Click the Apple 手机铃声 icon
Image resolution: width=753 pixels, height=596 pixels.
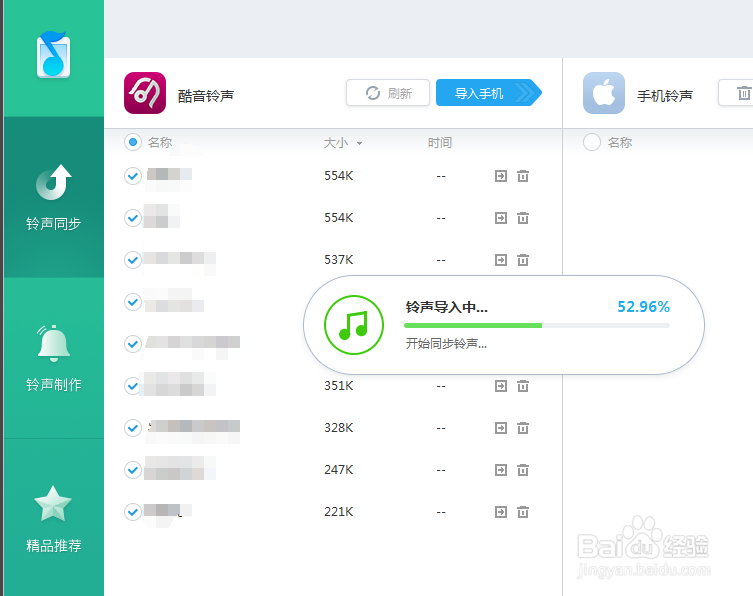point(604,93)
